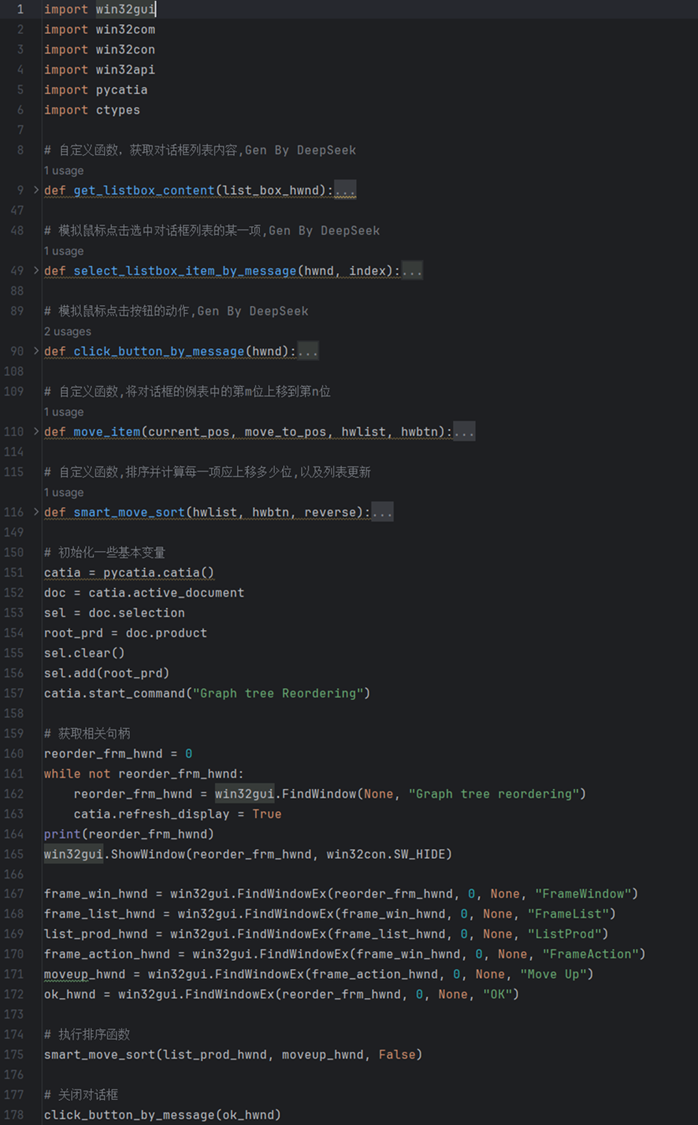Image resolution: width=698 pixels, height=1125 pixels.
Task: Click 'SW_HIDE' in the ShowWindow call
Action: pos(419,854)
